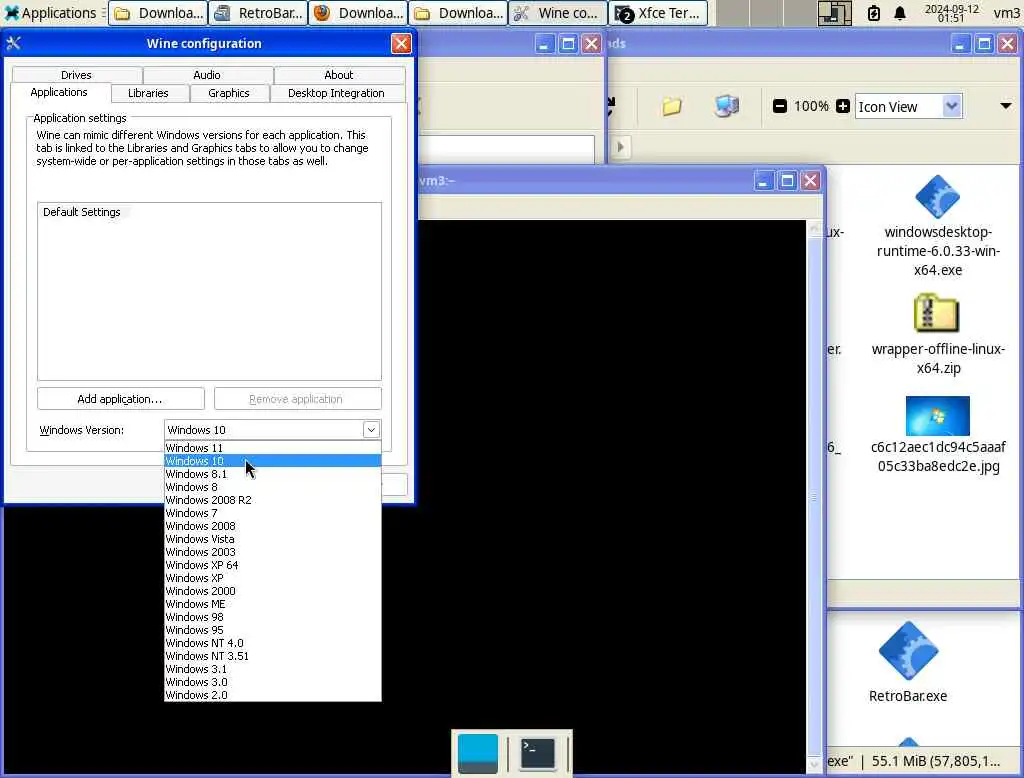The height and width of the screenshot is (778, 1024).
Task: Click the path bar forward arrow button
Action: [620, 148]
